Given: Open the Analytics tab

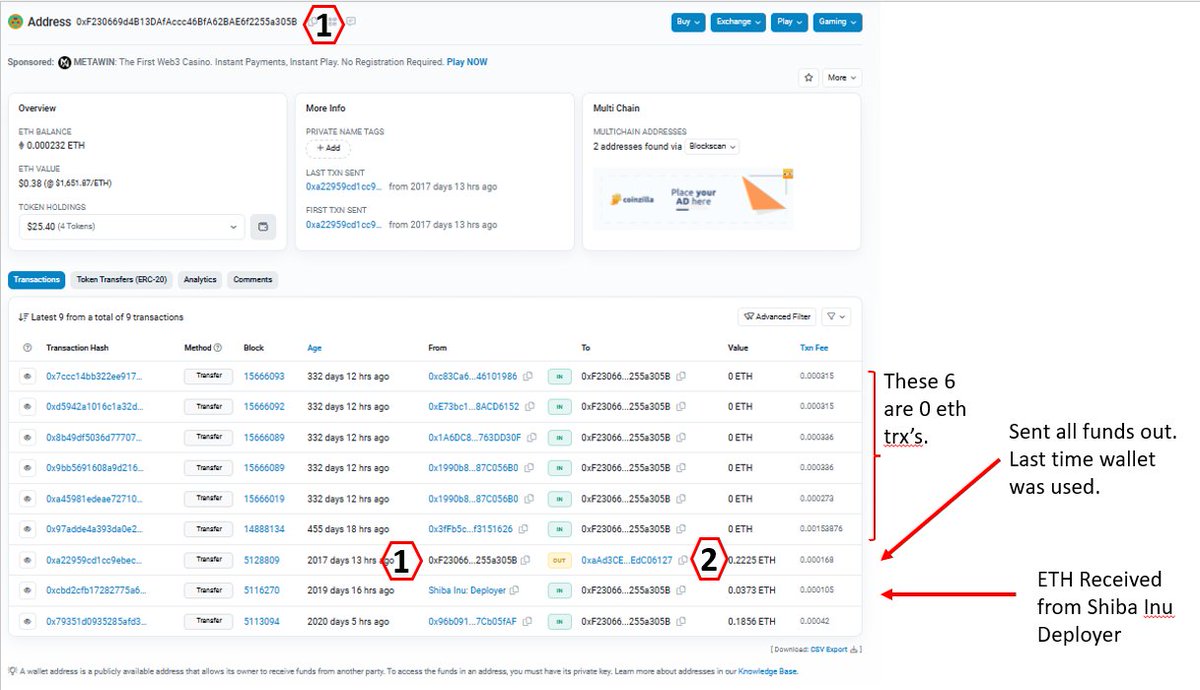Looking at the screenshot, I should (200, 280).
